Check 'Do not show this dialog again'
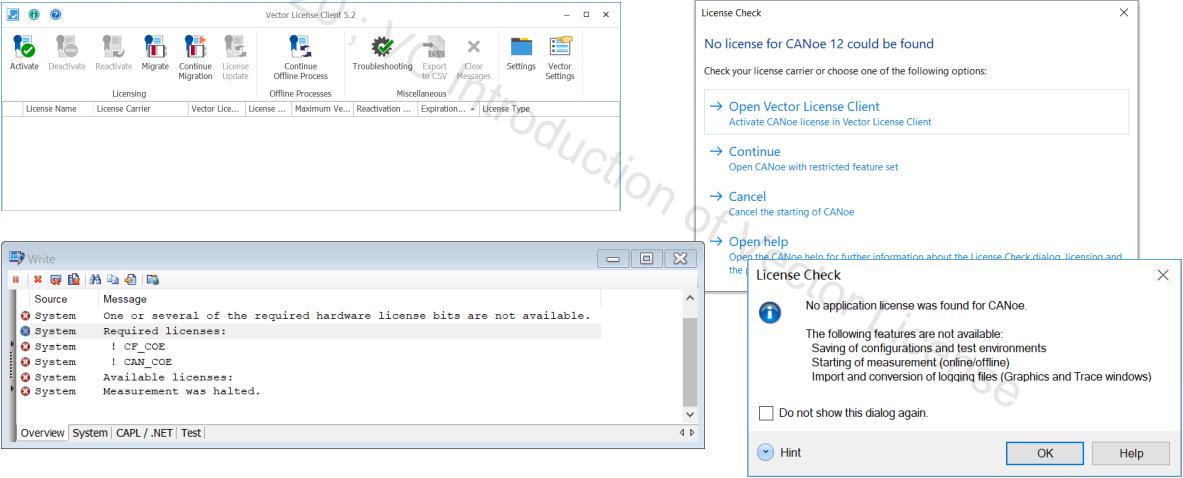Viewport: 1183px width, 478px height. pos(767,413)
